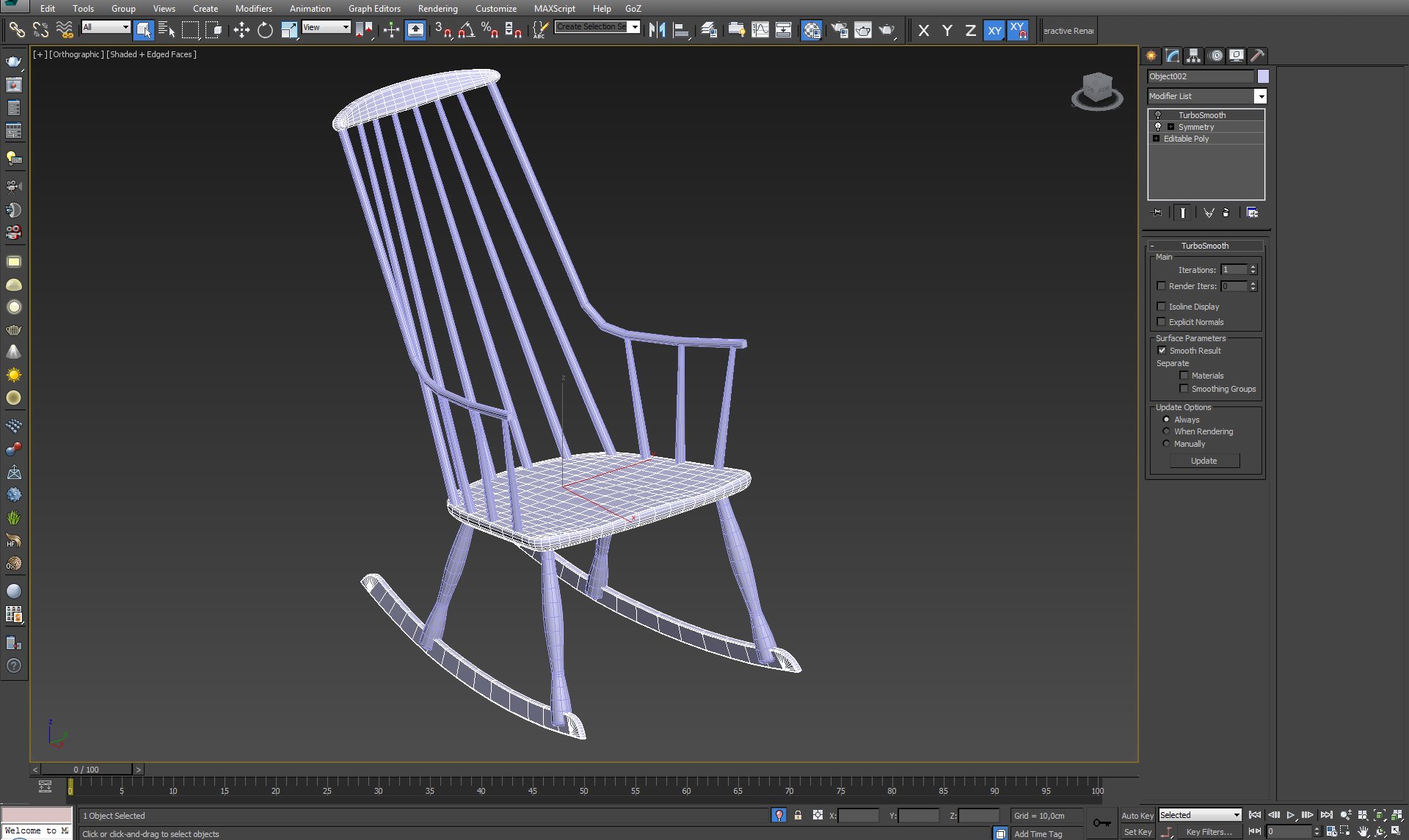1409x840 pixels.
Task: Select the Always update option
Action: click(1166, 420)
